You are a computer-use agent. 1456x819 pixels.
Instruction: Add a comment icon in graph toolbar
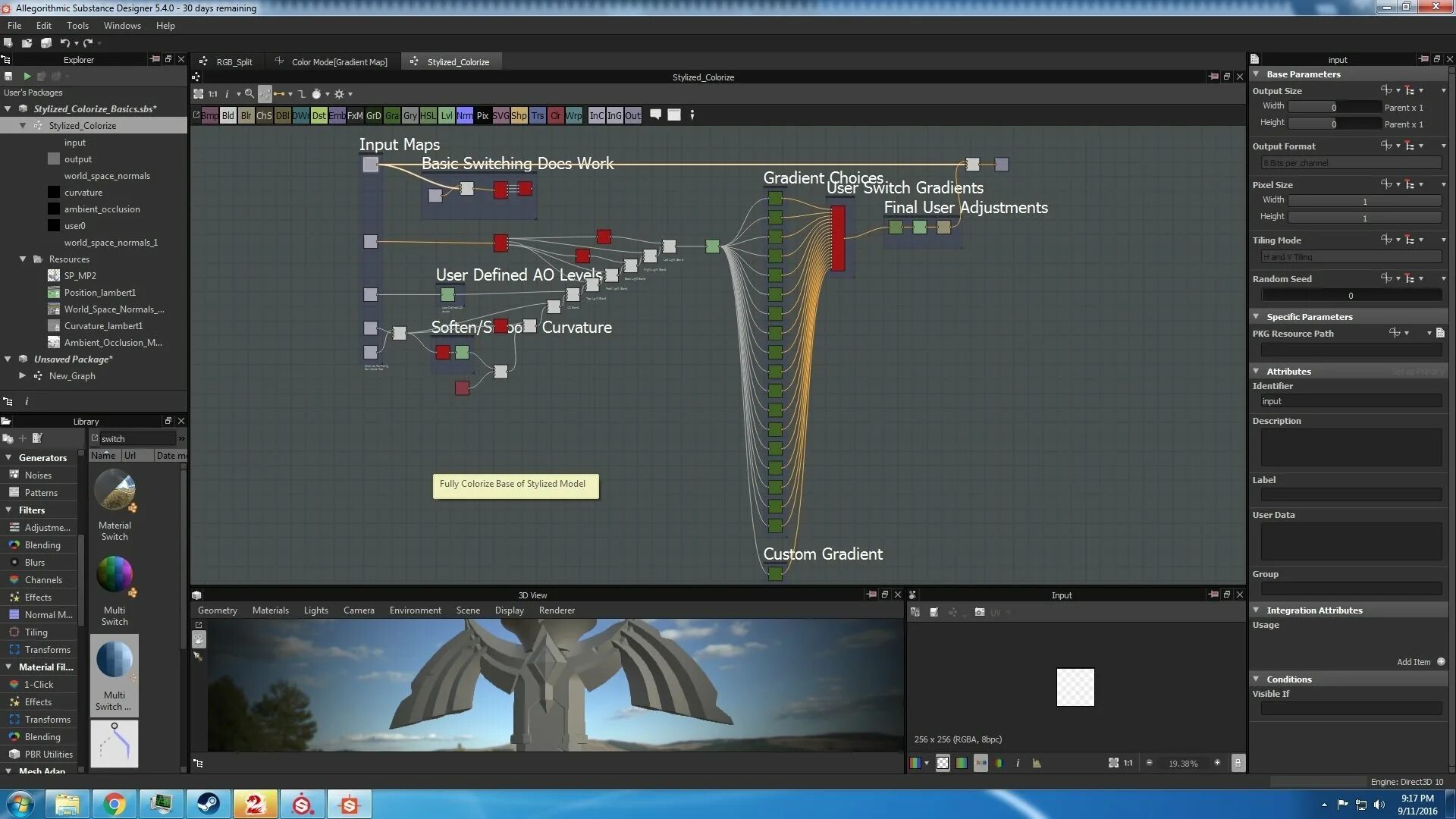656,115
